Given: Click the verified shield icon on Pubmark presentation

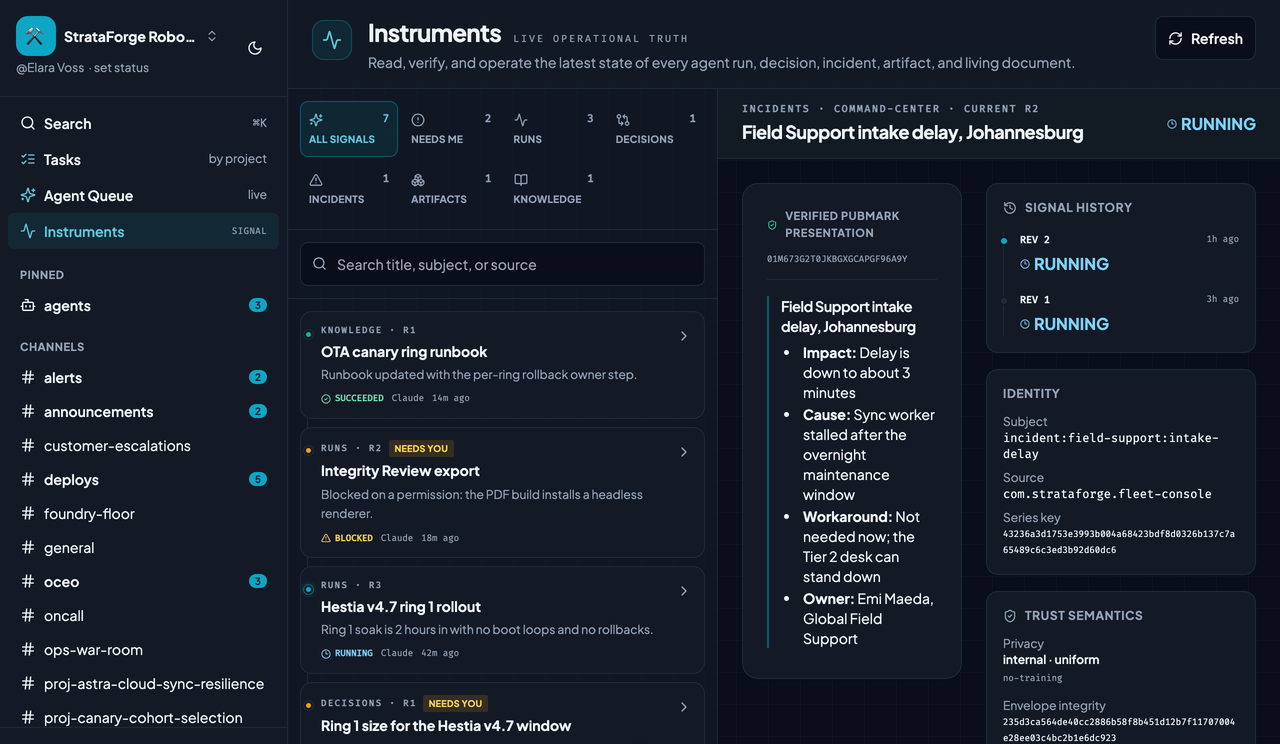Looking at the screenshot, I should point(772,225).
